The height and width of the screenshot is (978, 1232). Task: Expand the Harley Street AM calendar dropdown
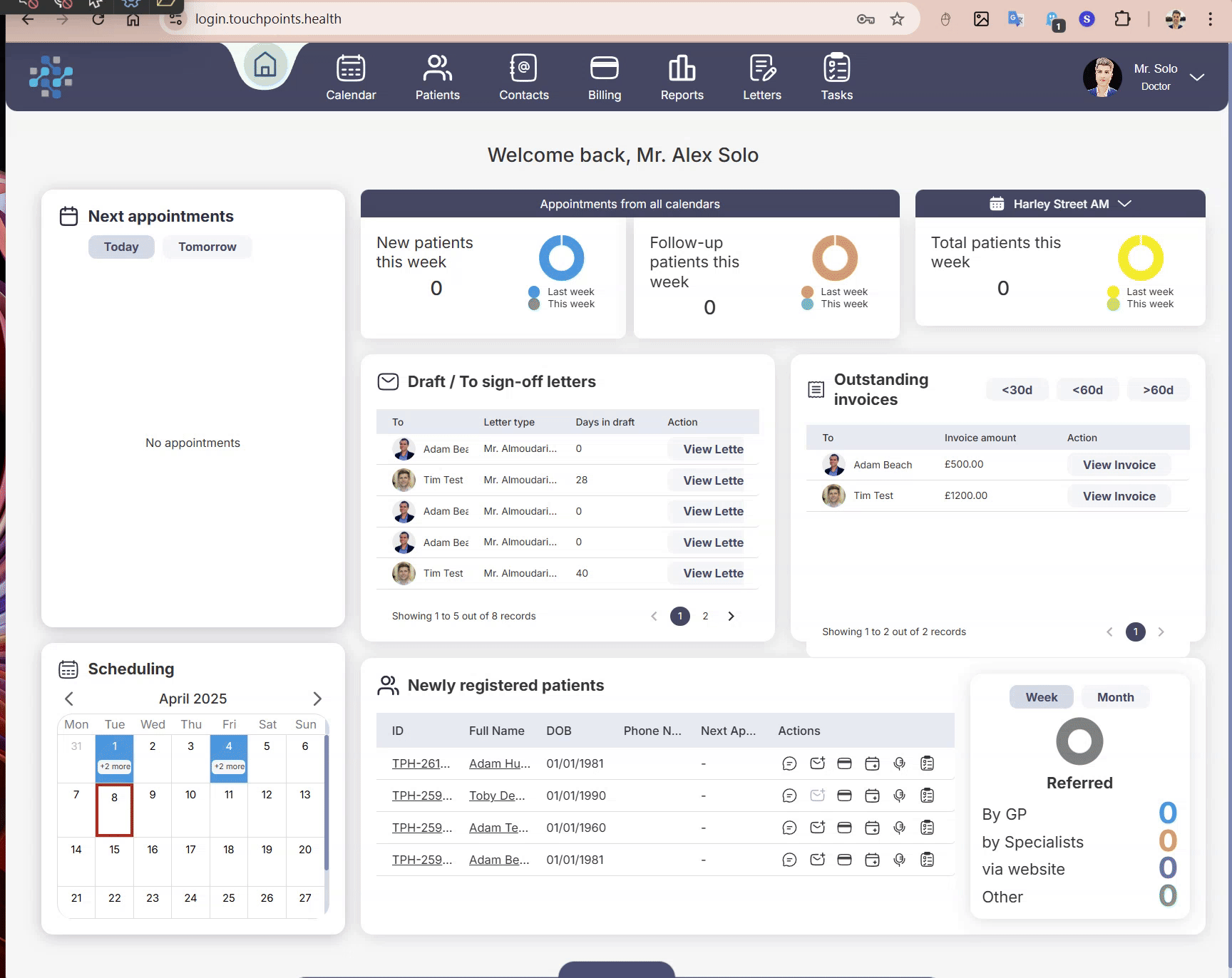click(1124, 204)
